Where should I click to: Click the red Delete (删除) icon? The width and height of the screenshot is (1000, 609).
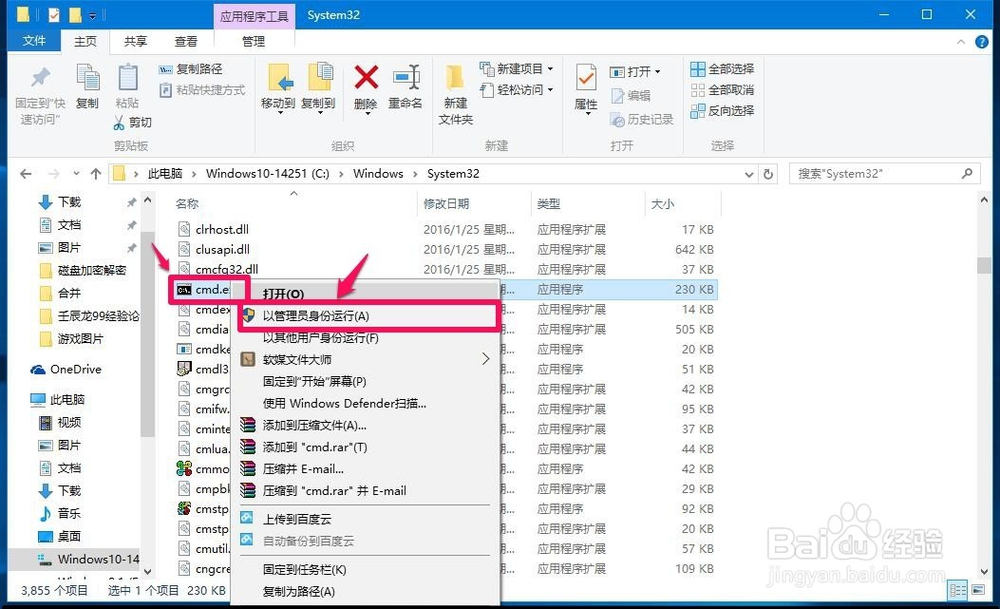click(x=366, y=78)
